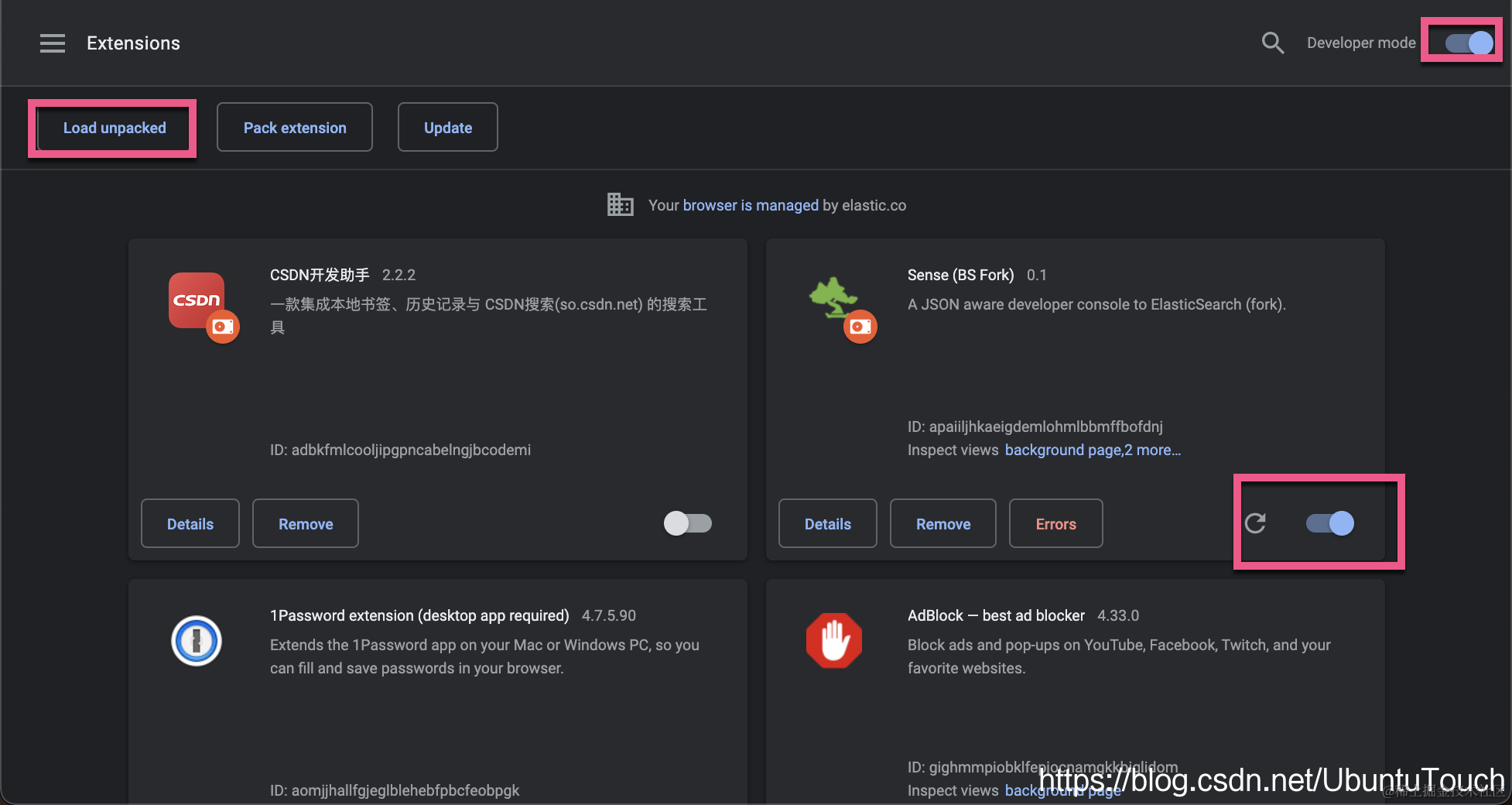Open Sense 'background page' inspect view link
Viewport: 1512px width, 805px height.
pyautogui.click(x=1062, y=450)
